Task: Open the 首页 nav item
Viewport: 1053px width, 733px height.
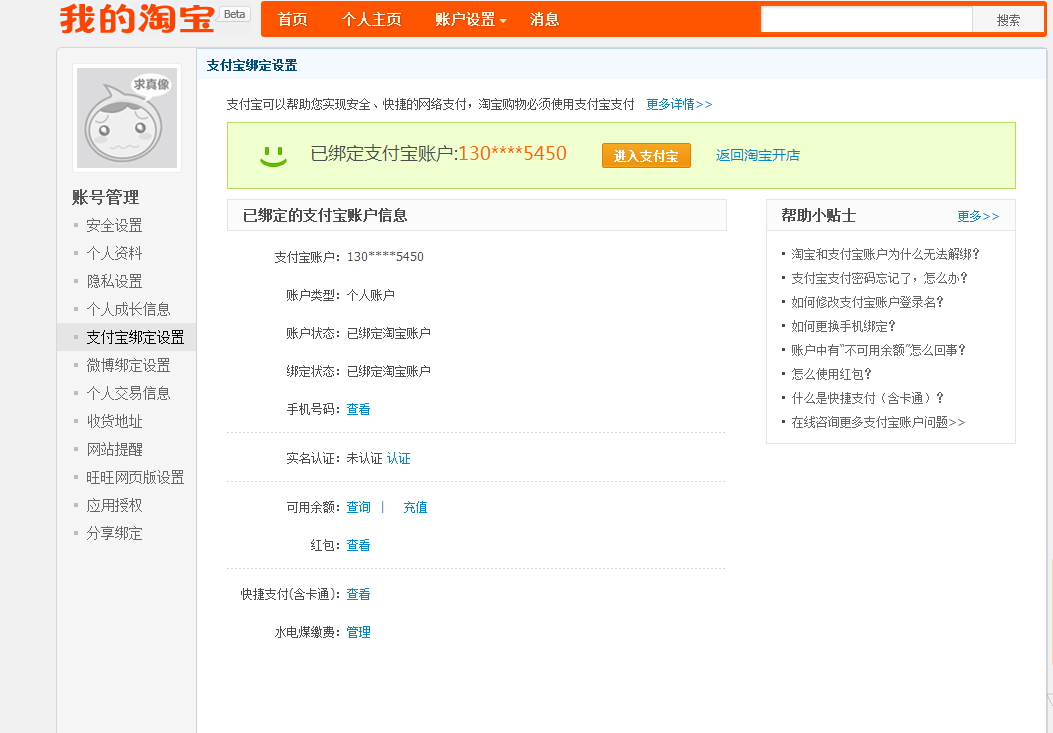Action: (x=293, y=19)
